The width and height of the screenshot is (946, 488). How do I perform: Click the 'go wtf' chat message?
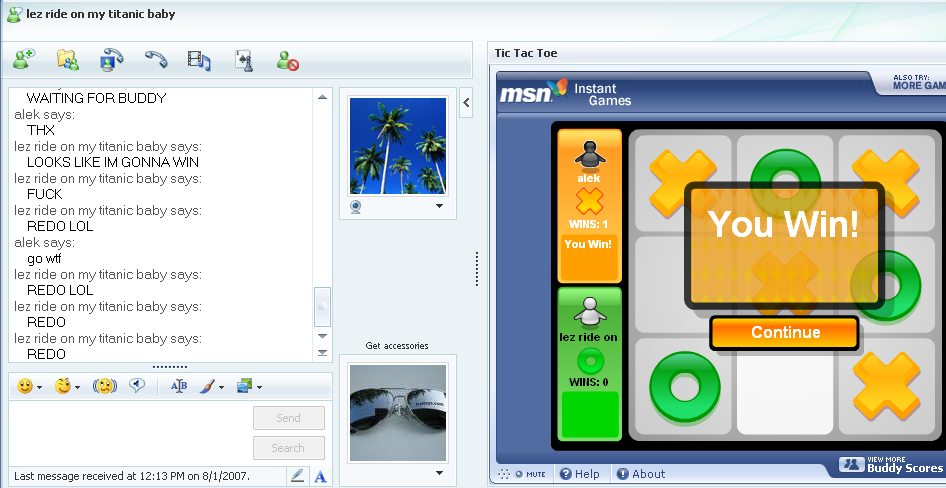coord(44,258)
